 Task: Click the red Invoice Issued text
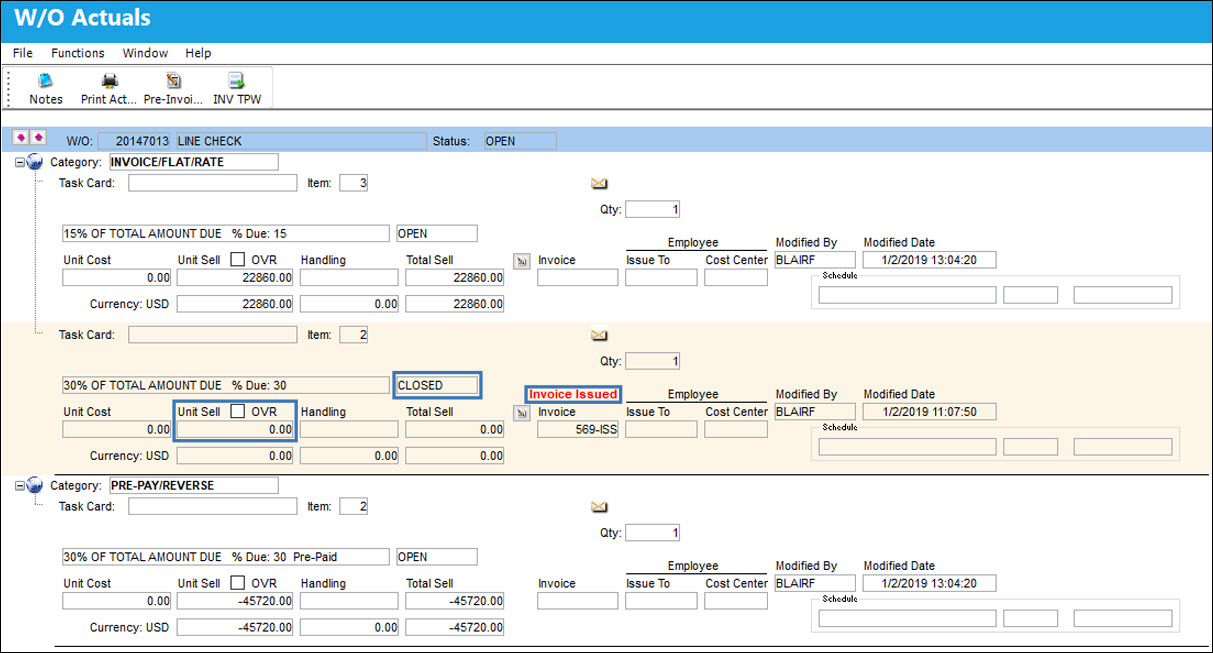point(573,394)
